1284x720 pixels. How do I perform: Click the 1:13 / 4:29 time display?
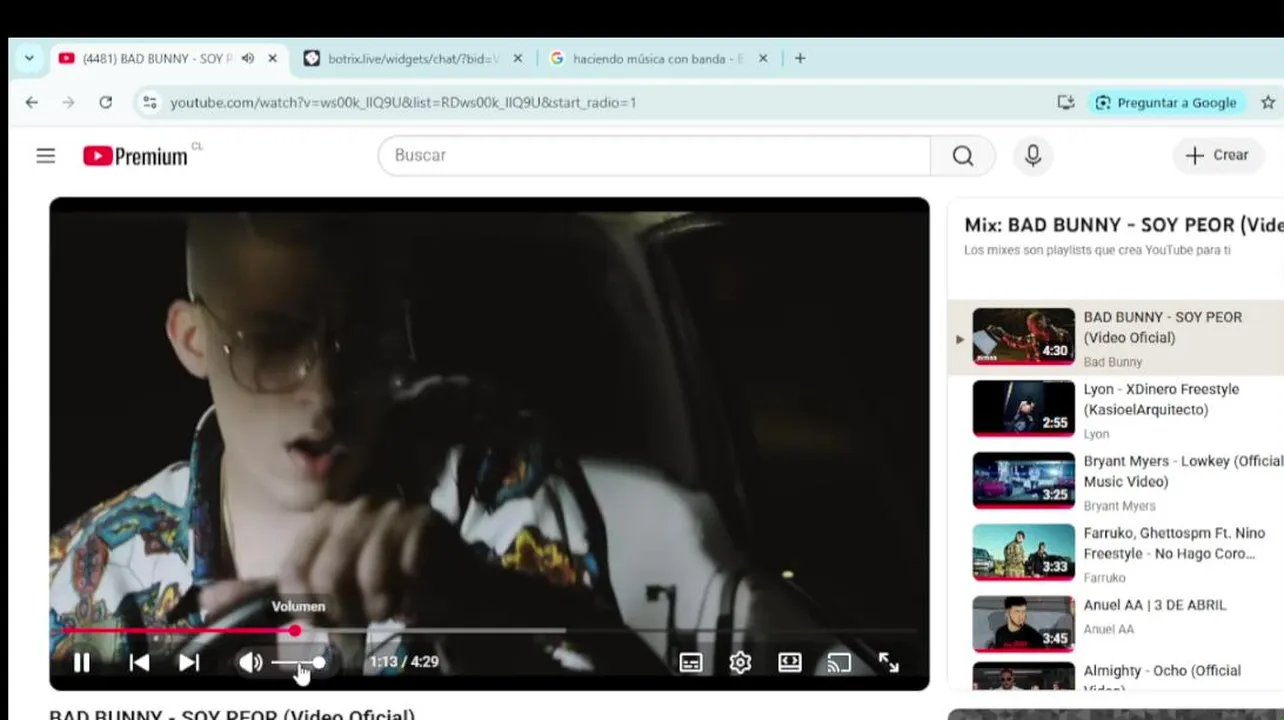coord(404,662)
